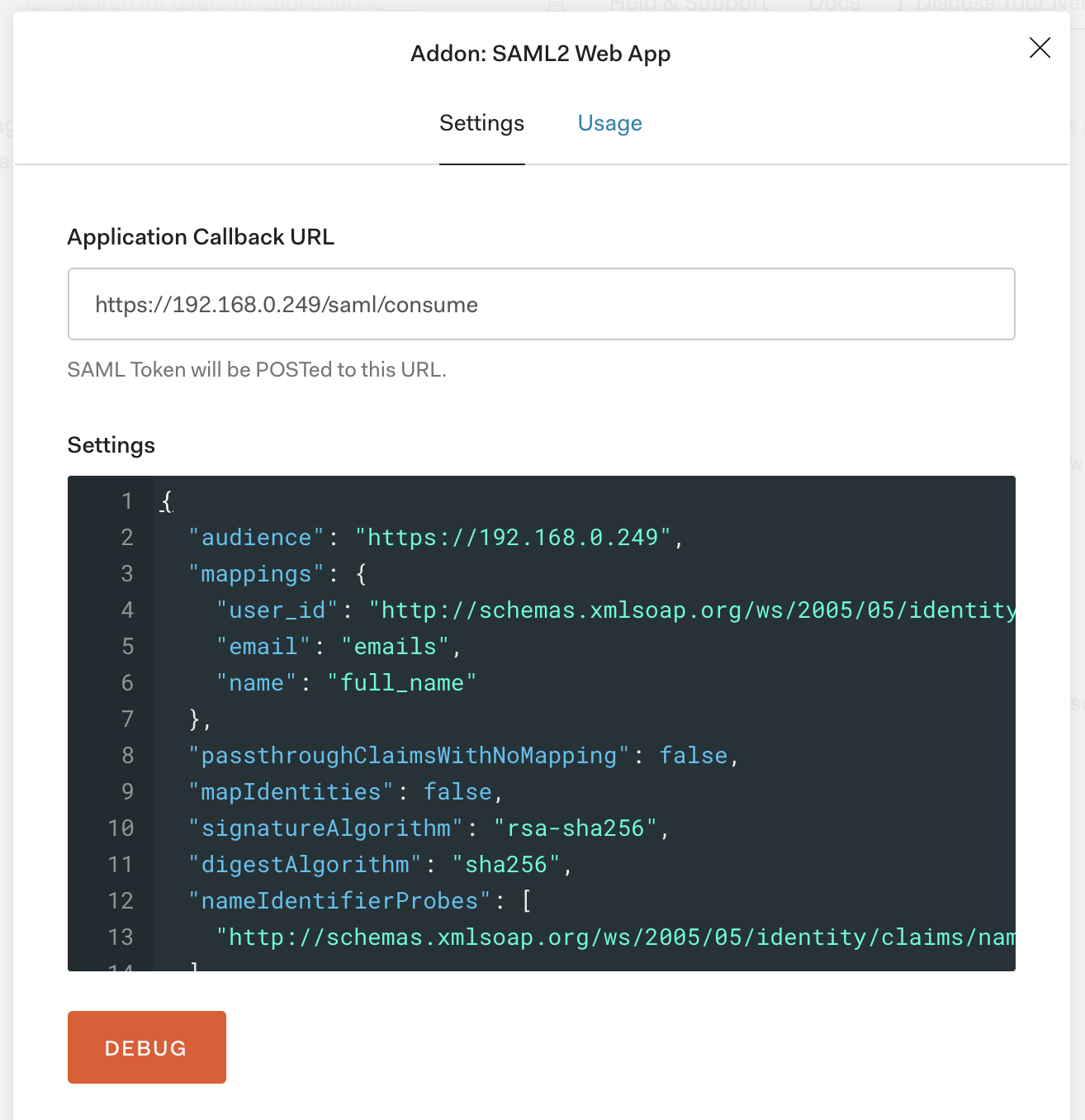The width and height of the screenshot is (1085, 1120).
Task: Click the "full_name" value on line 6
Action: [x=402, y=683]
